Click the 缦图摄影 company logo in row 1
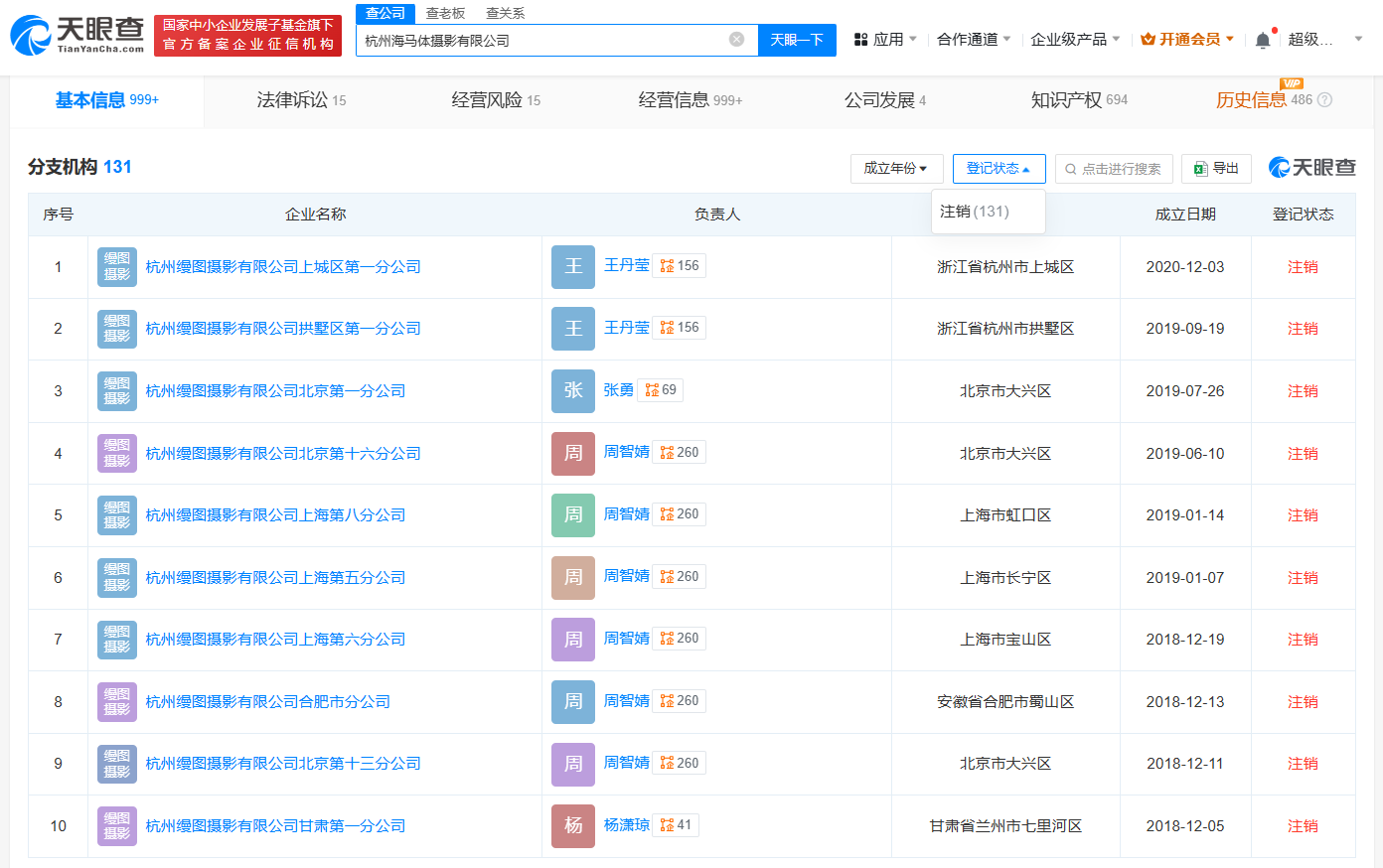 pyautogui.click(x=117, y=267)
